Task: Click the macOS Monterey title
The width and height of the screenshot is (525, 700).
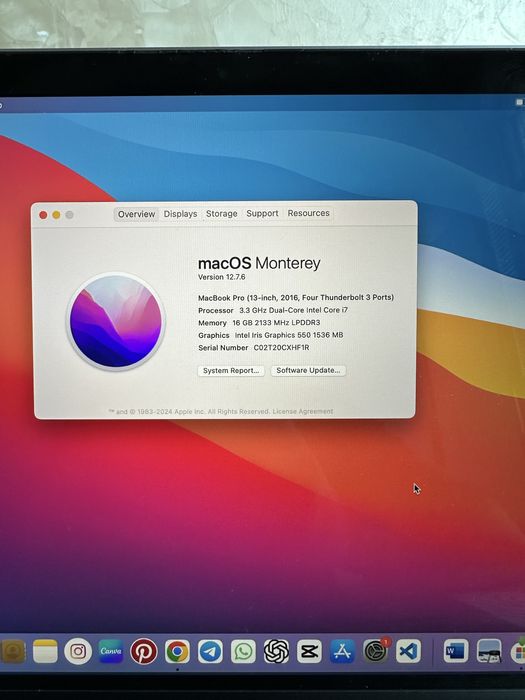Action: (x=259, y=263)
